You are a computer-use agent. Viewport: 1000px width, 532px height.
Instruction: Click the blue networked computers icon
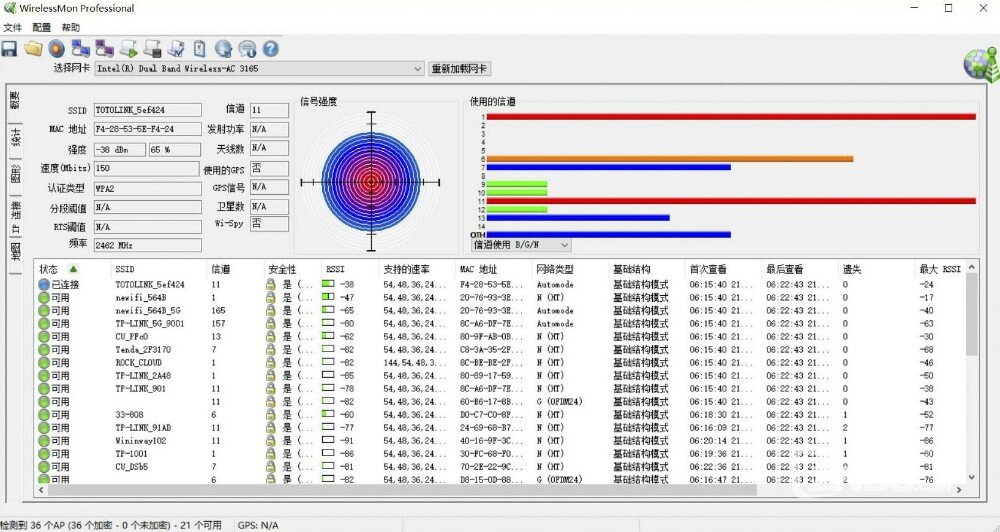point(81,48)
